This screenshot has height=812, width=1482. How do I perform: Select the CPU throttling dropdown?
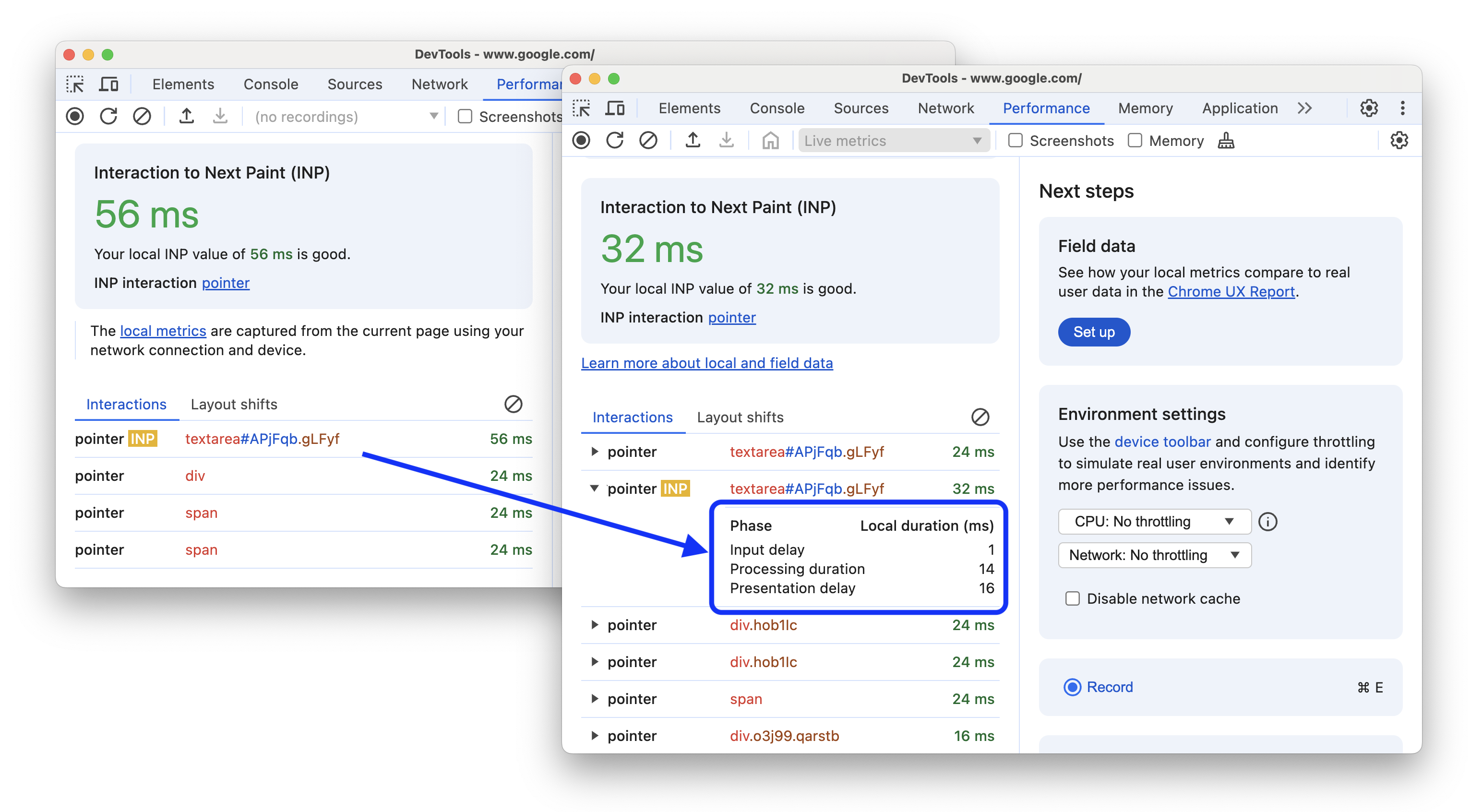coord(1151,520)
